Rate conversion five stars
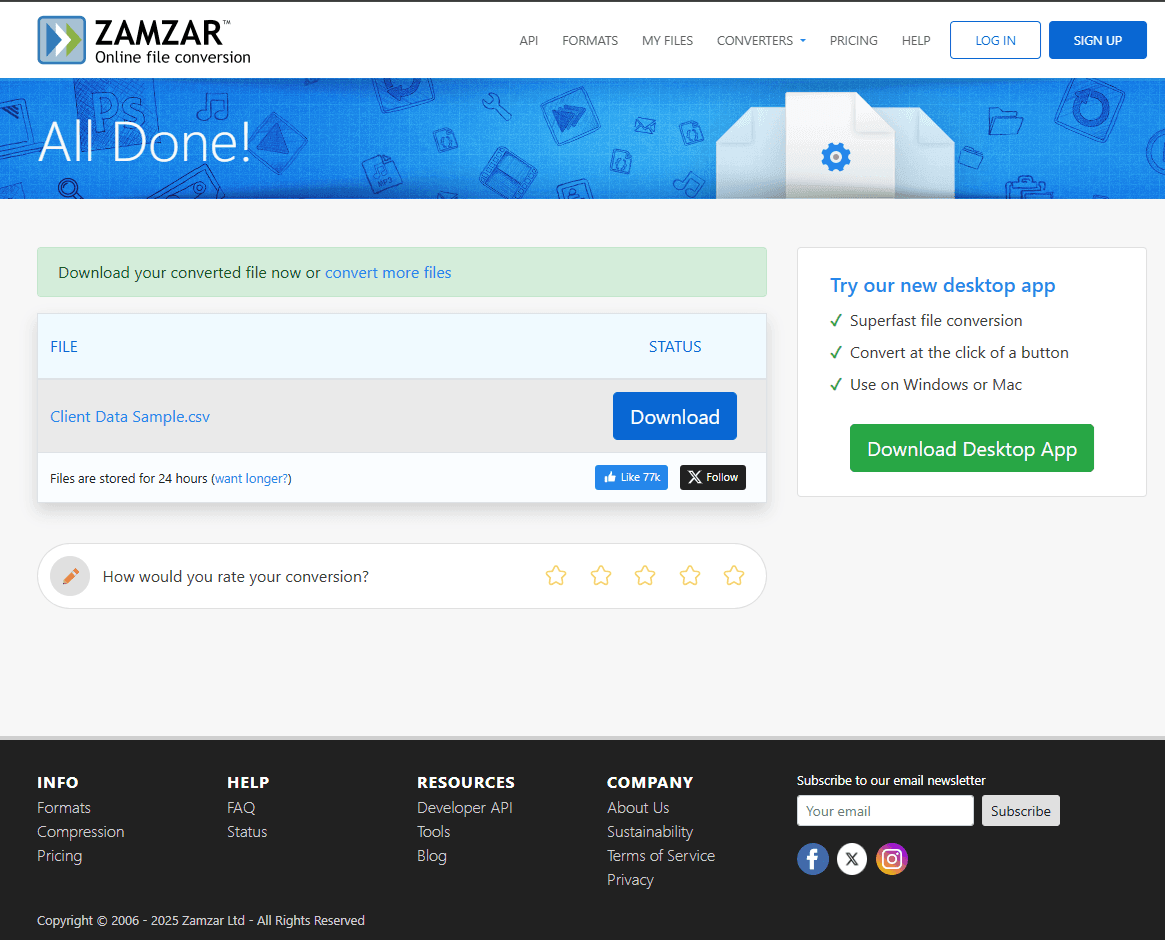The width and height of the screenshot is (1165, 940). [x=734, y=576]
